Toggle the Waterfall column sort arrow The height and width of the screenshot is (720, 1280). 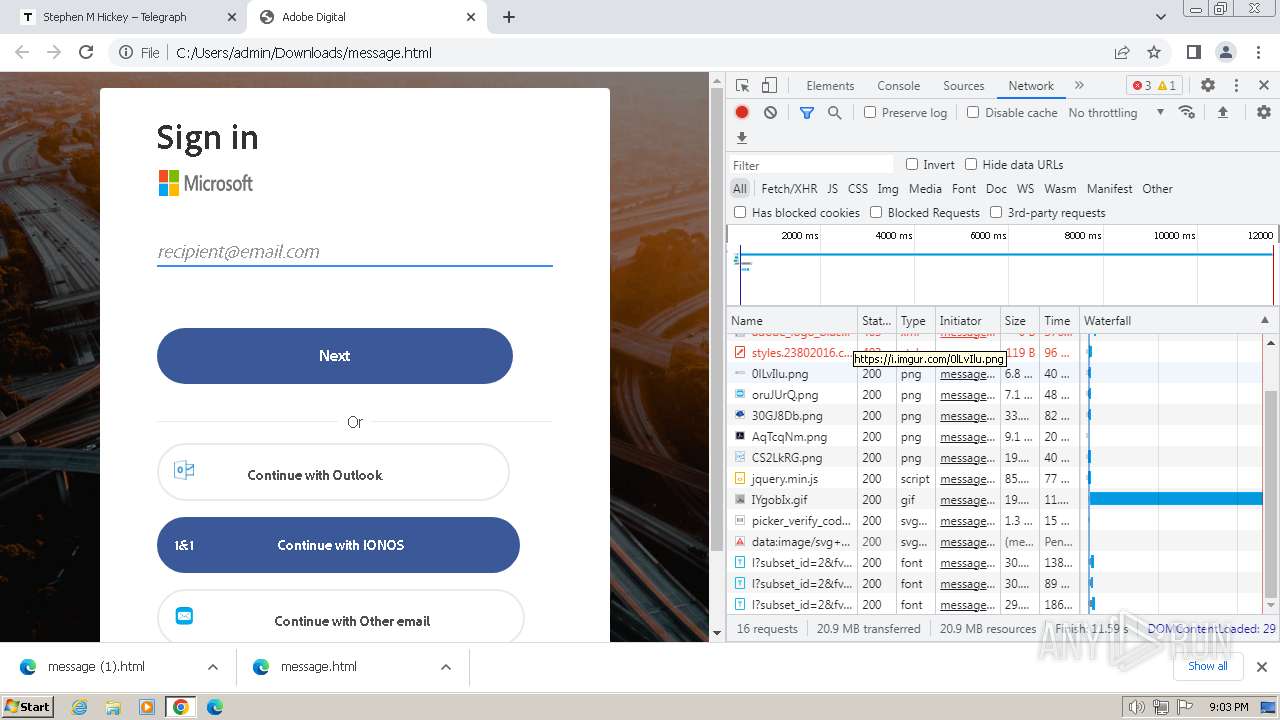pos(1264,320)
